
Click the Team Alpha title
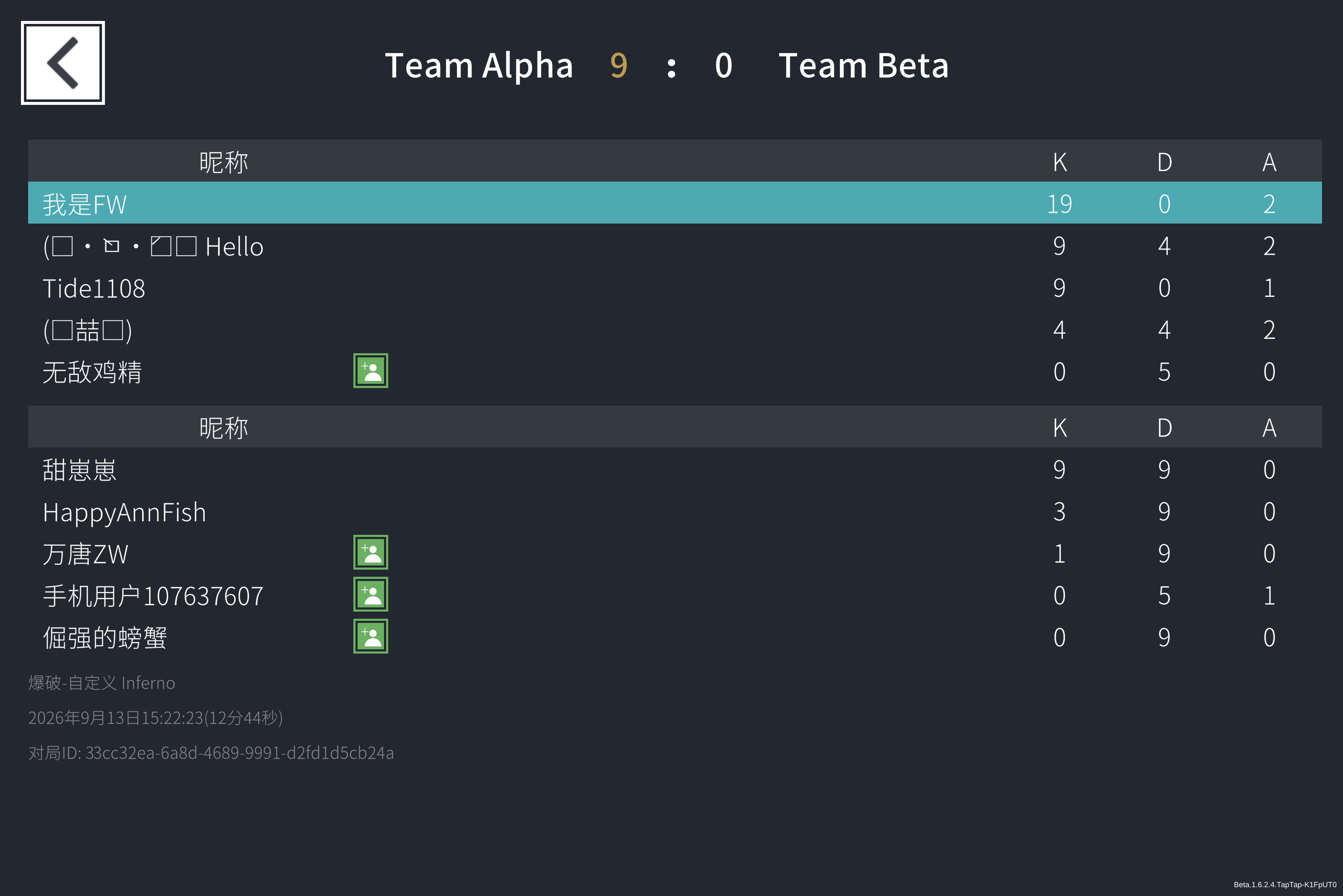(479, 65)
